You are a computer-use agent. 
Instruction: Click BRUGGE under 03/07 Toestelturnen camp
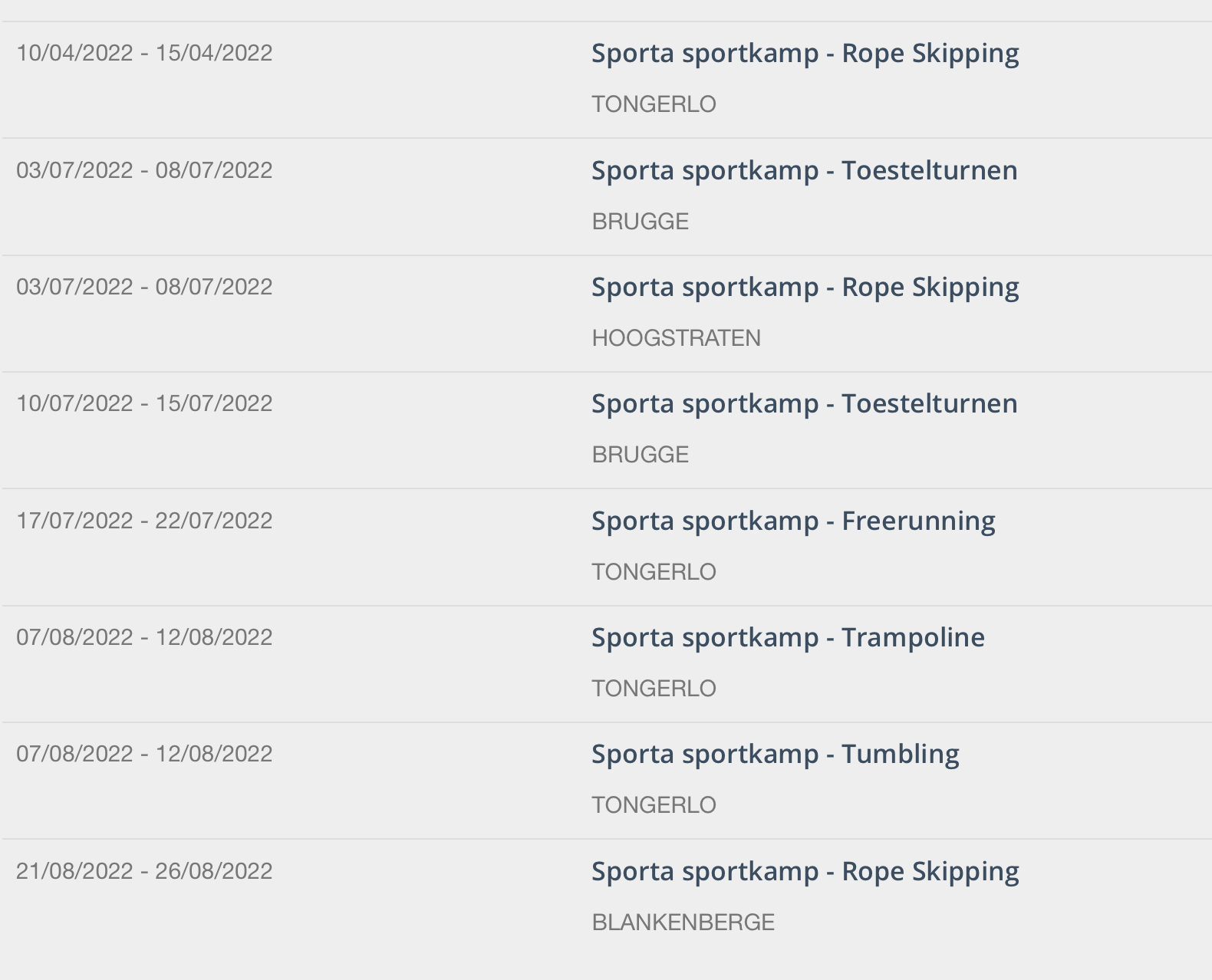coord(640,222)
